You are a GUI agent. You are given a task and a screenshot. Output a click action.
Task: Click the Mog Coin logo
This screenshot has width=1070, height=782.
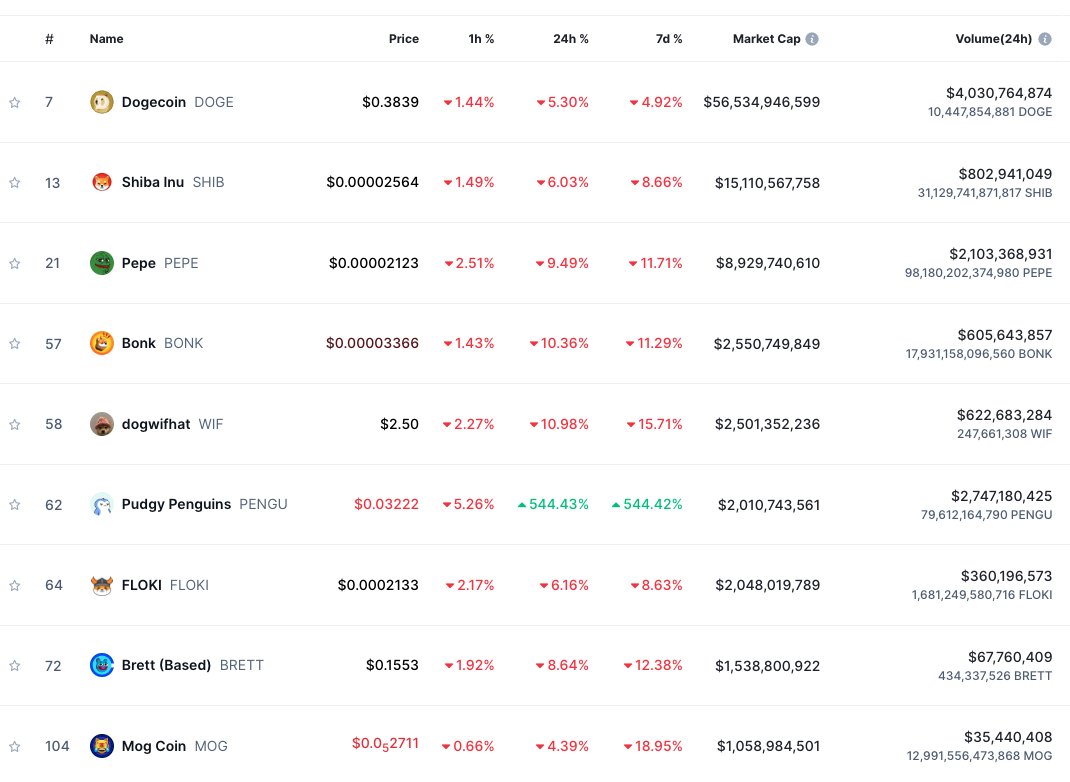pos(102,746)
